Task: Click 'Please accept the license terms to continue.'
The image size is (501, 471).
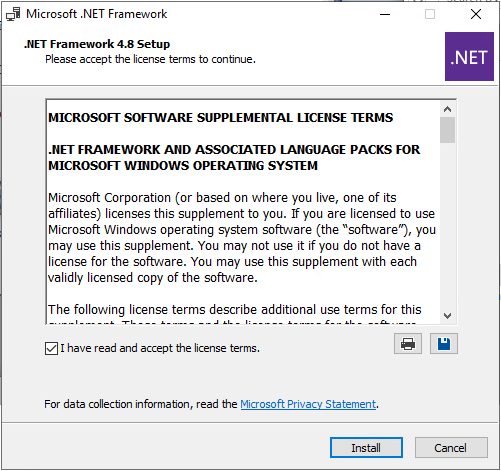Action: pos(150,59)
